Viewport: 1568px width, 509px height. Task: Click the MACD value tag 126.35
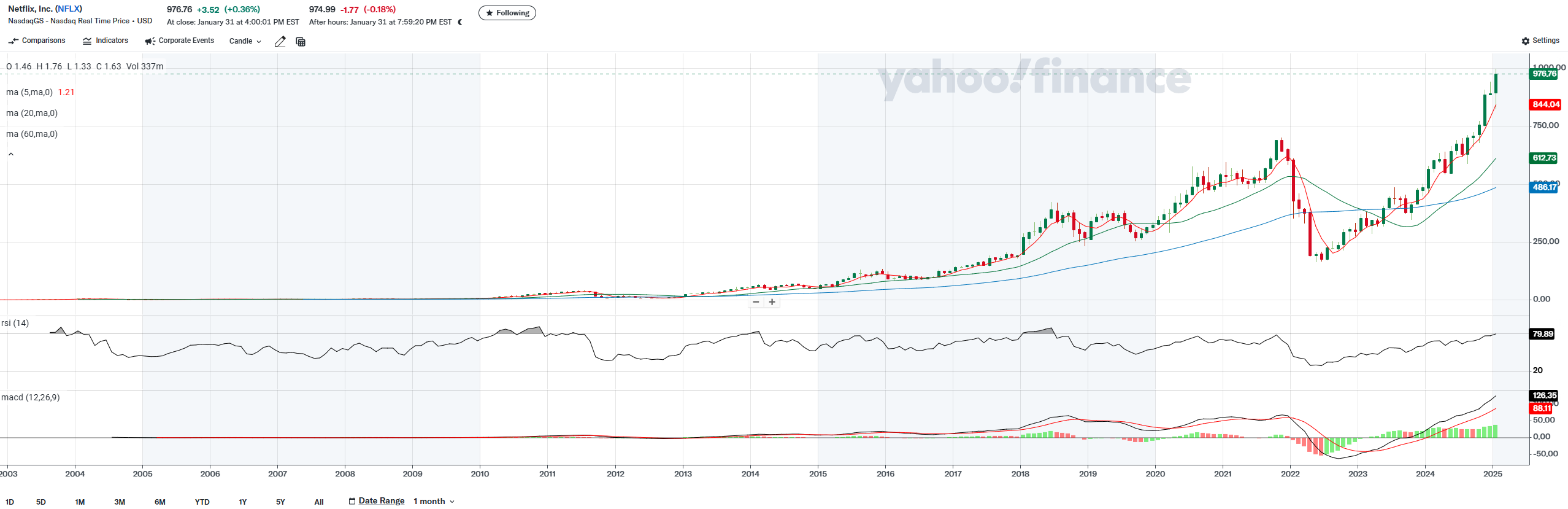pos(1544,395)
